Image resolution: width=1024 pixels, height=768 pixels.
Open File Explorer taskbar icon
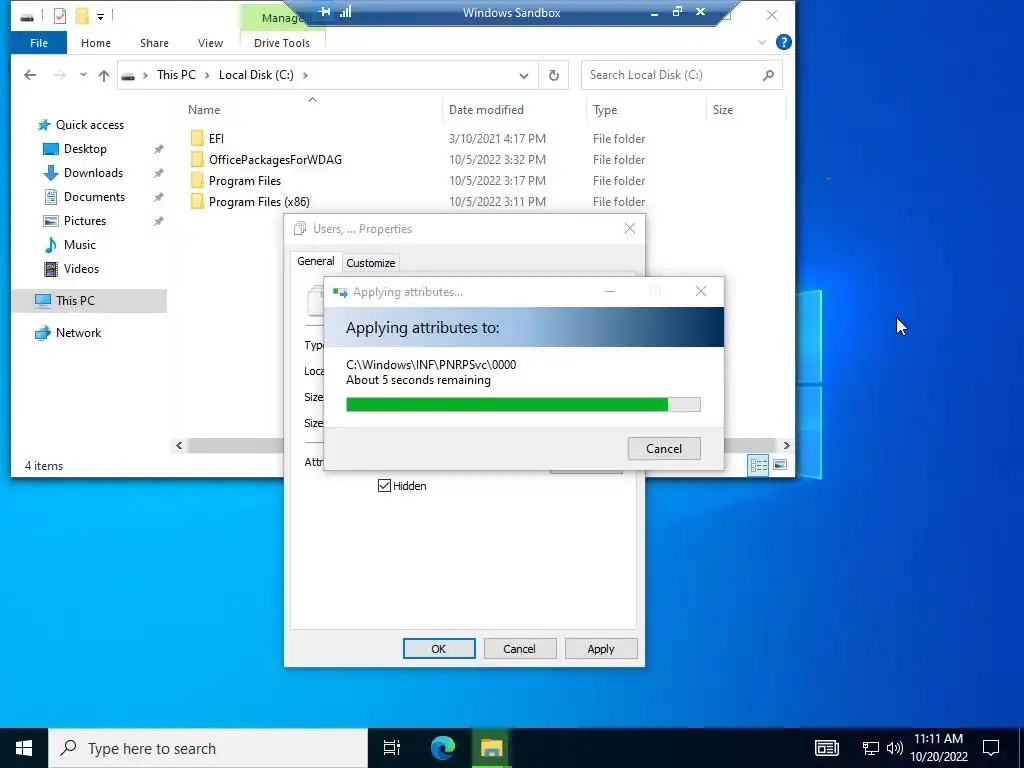point(492,748)
